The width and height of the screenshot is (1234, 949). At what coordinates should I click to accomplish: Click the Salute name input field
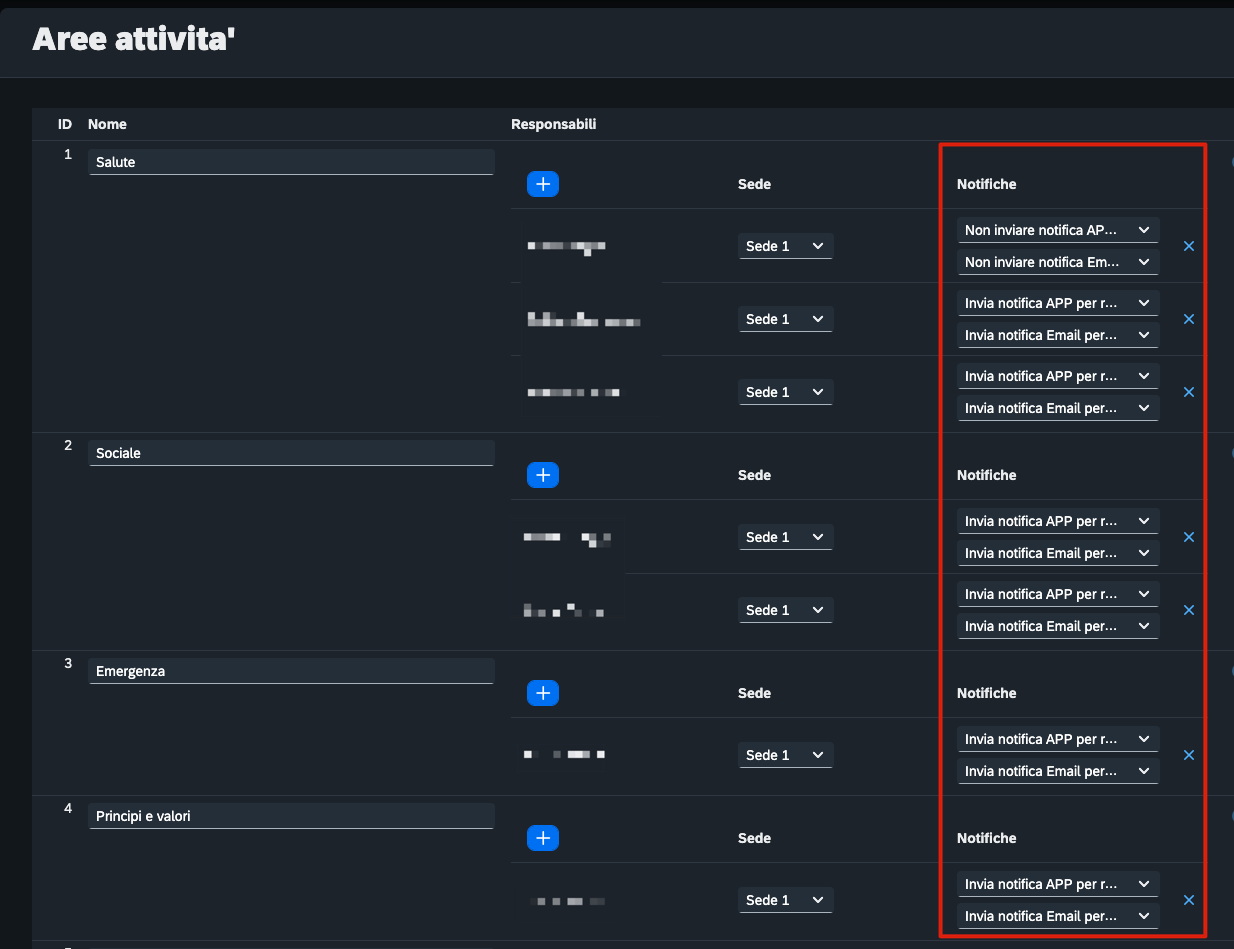tap(291, 162)
